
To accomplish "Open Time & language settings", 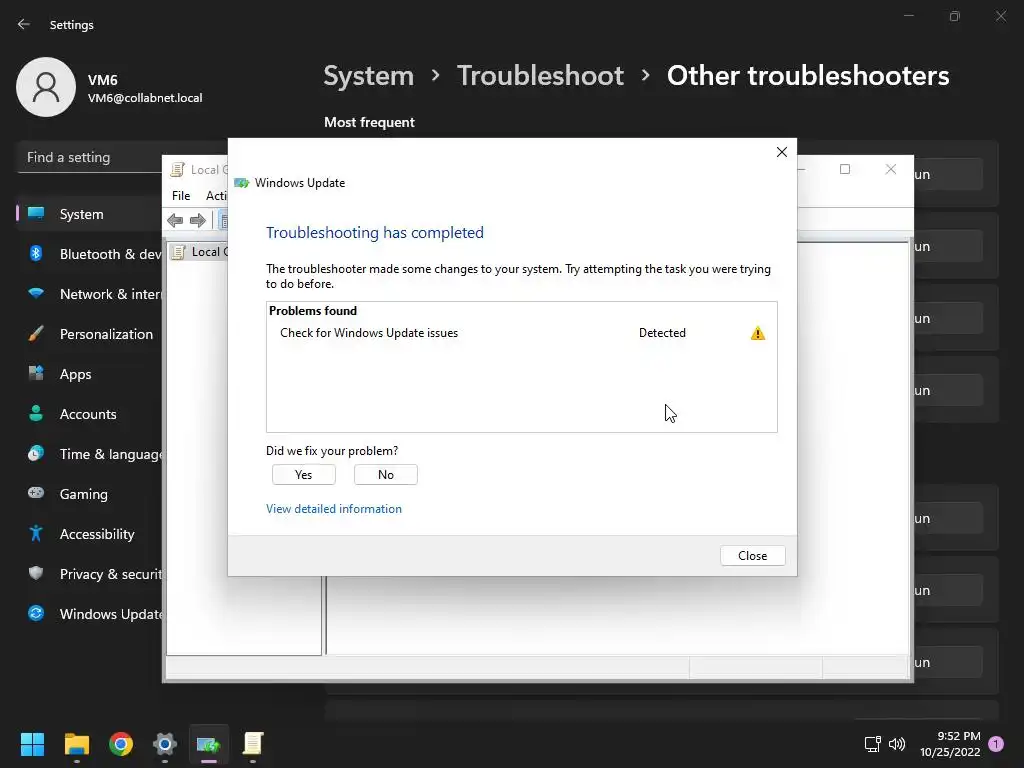I will (89, 454).
